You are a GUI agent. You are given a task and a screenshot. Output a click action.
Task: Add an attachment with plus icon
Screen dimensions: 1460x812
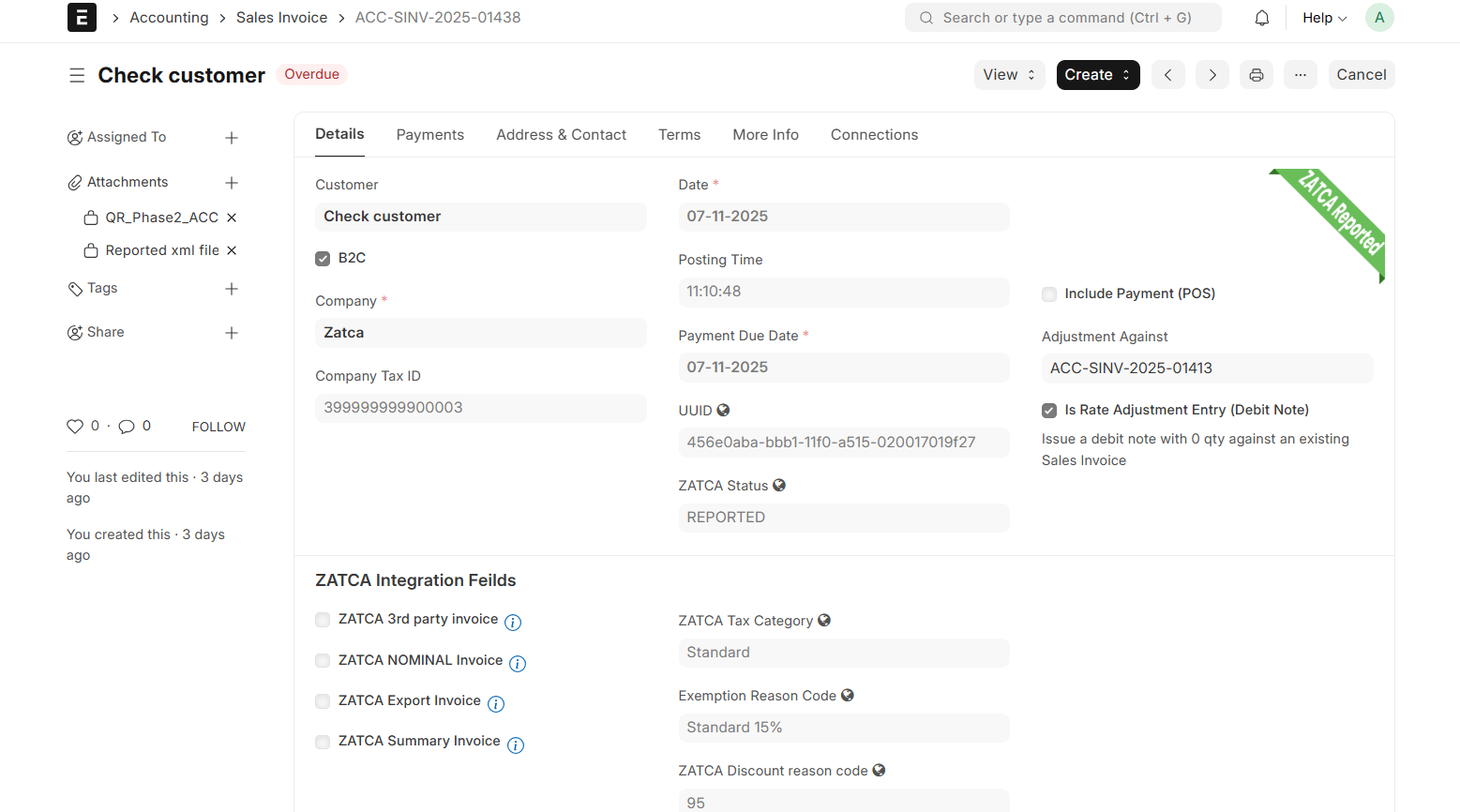pos(232,183)
